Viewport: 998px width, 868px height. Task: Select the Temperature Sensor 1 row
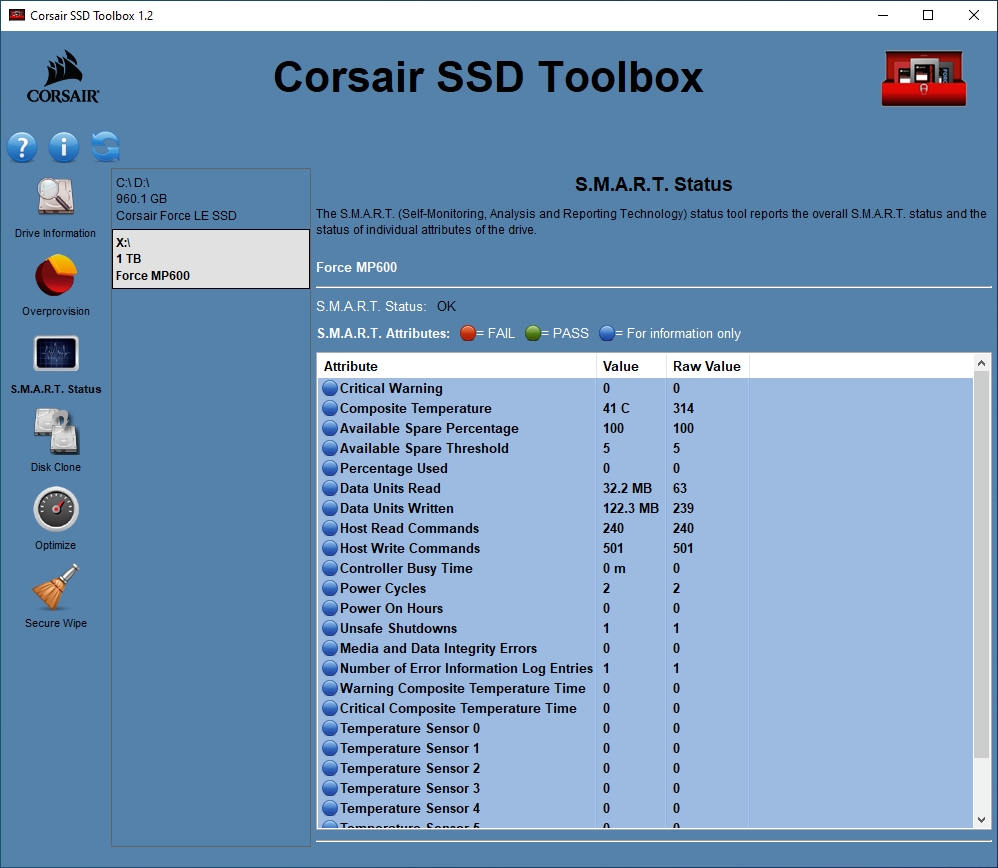point(645,748)
